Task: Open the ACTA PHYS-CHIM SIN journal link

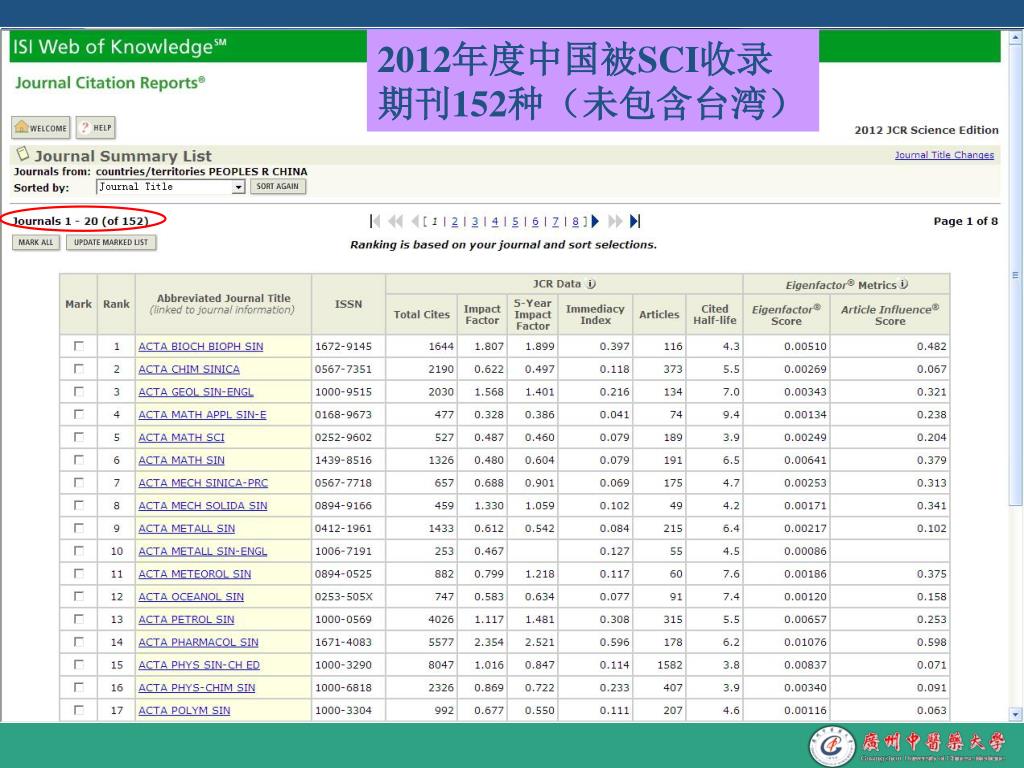Action: pyautogui.click(x=197, y=688)
